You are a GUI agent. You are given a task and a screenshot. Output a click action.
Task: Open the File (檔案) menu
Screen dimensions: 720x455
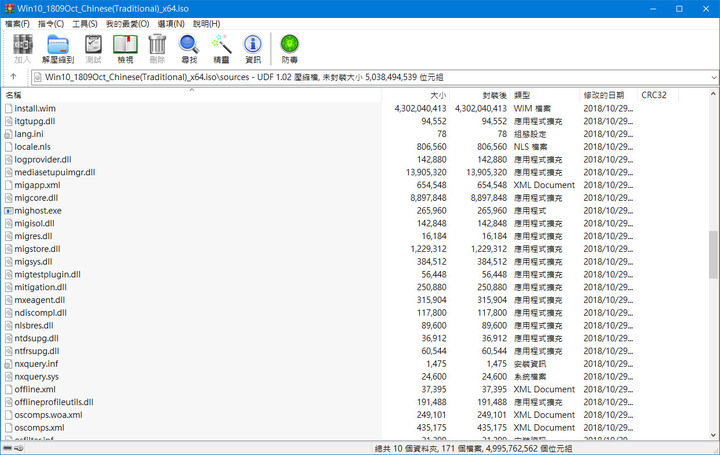17,23
